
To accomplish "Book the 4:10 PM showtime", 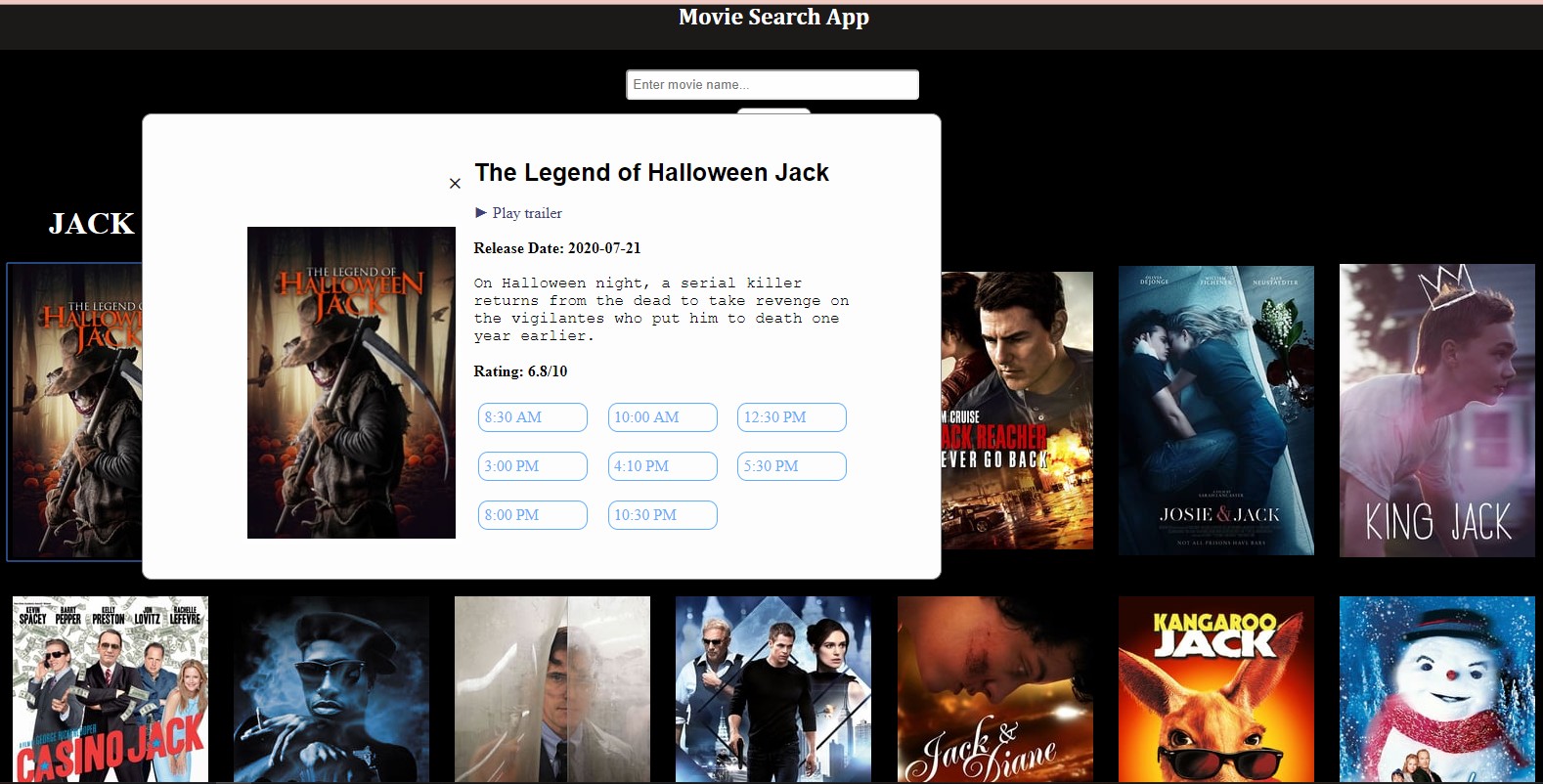I will click(x=663, y=466).
